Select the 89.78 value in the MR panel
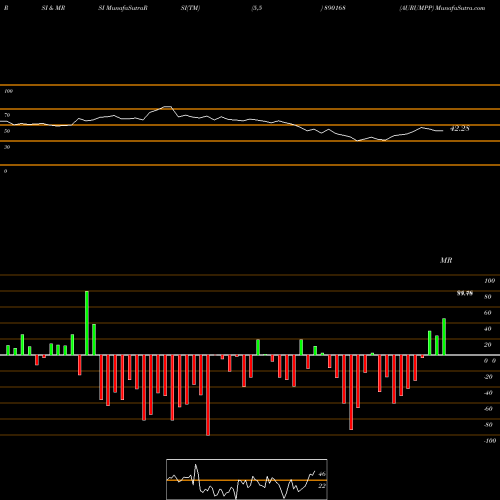This screenshot has width=500, height=500. [x=465, y=293]
